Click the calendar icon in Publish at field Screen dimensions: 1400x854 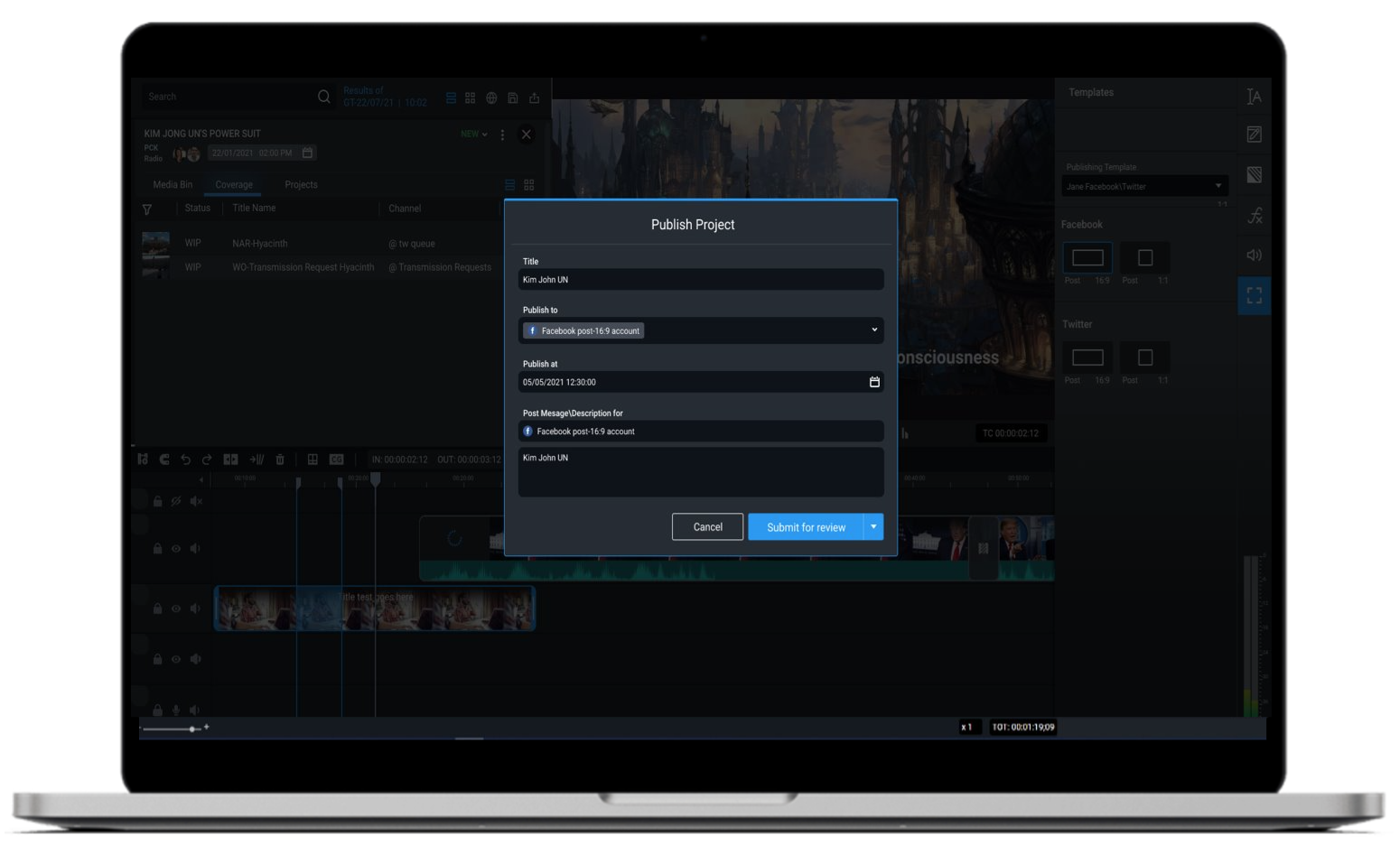pos(873,382)
